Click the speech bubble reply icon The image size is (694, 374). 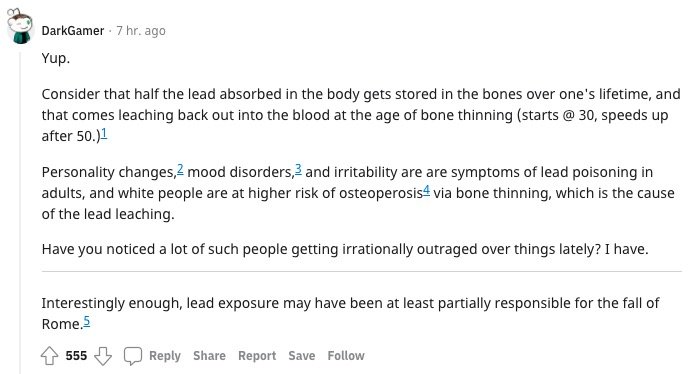click(x=132, y=356)
